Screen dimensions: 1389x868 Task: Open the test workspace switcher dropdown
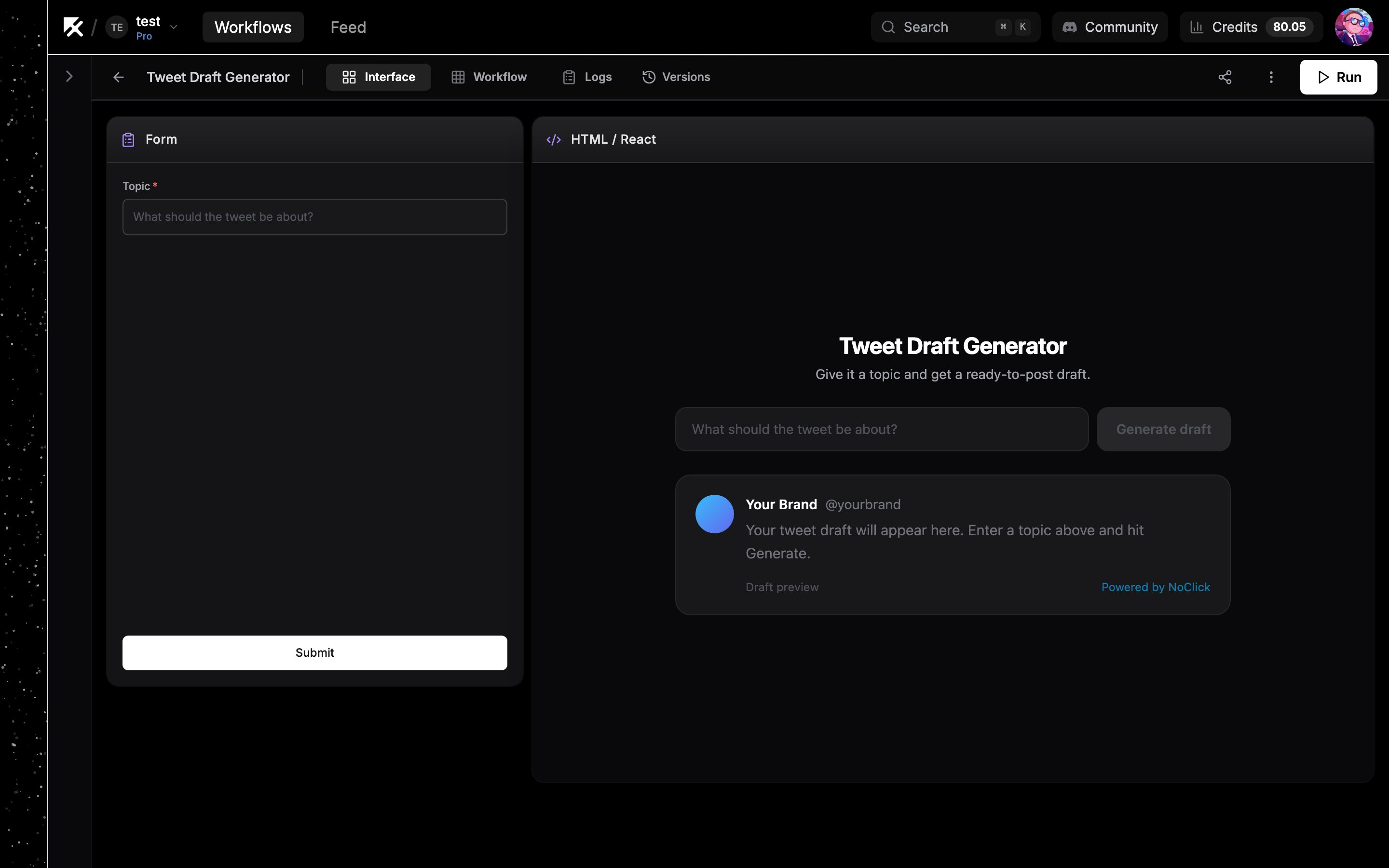point(173,27)
